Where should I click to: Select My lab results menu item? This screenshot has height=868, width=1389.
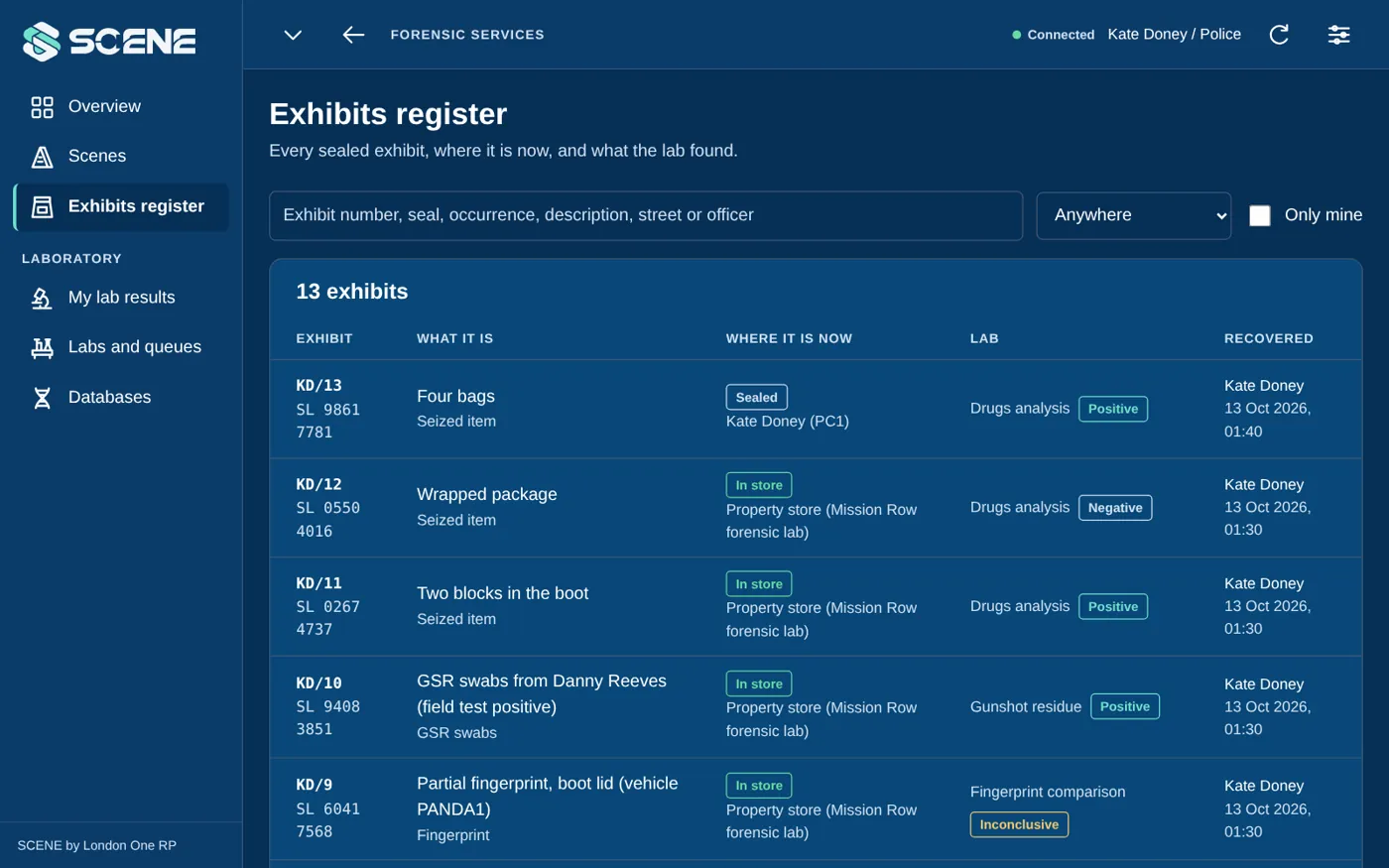(x=121, y=298)
